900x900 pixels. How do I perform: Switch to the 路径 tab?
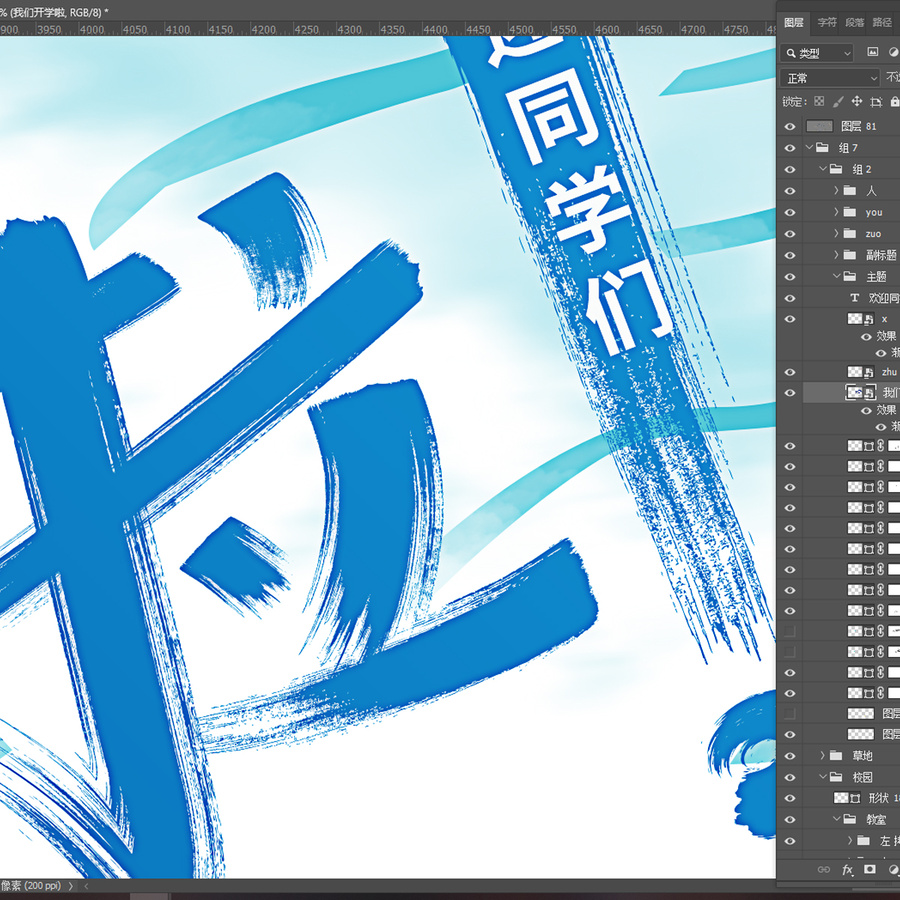(x=882, y=22)
